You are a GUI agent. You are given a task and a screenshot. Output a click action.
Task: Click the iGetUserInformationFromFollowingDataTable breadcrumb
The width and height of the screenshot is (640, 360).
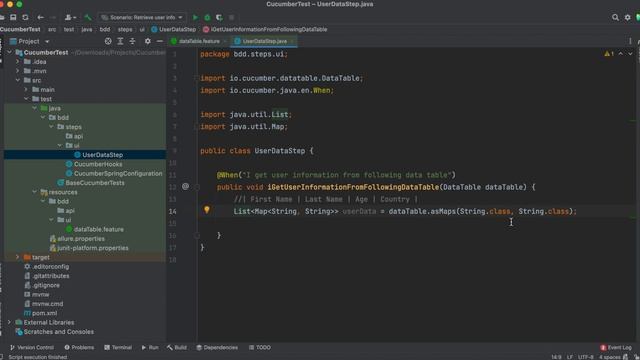(x=265, y=29)
